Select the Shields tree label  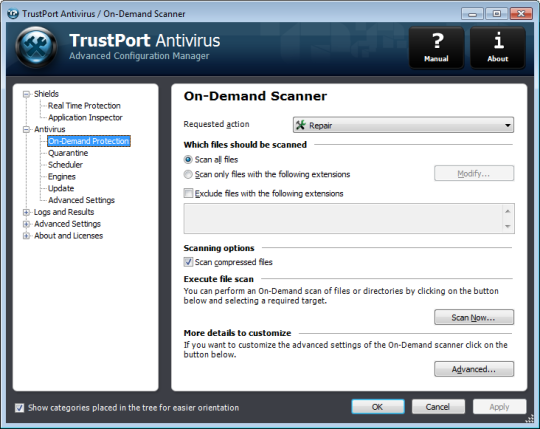coord(46,94)
